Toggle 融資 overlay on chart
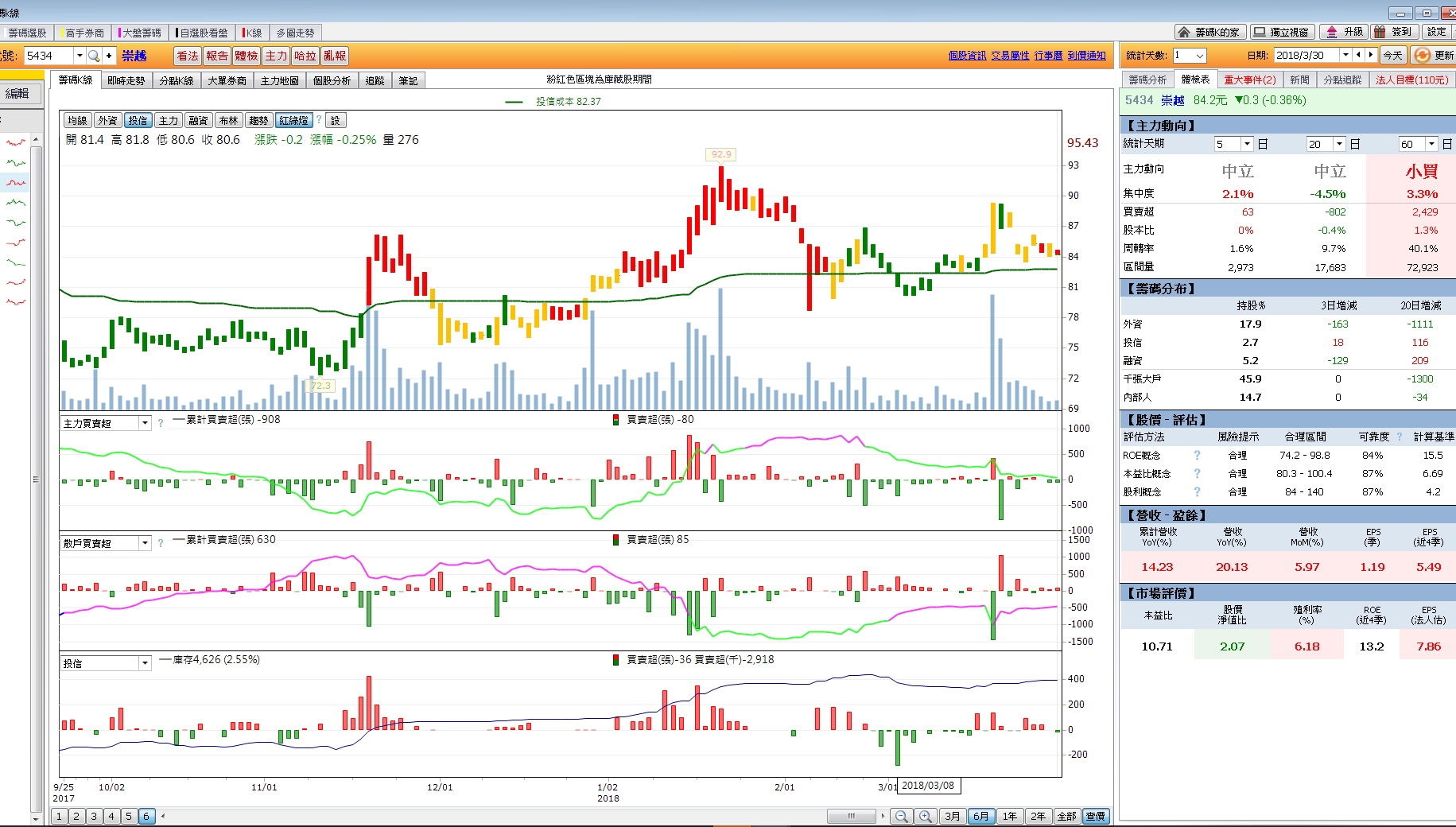This screenshot has width=1456, height=827. [198, 120]
